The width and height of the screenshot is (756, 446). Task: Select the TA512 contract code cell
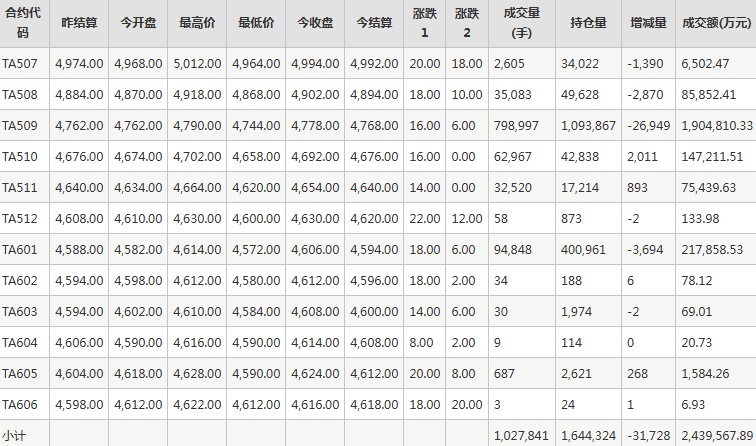click(x=20, y=218)
